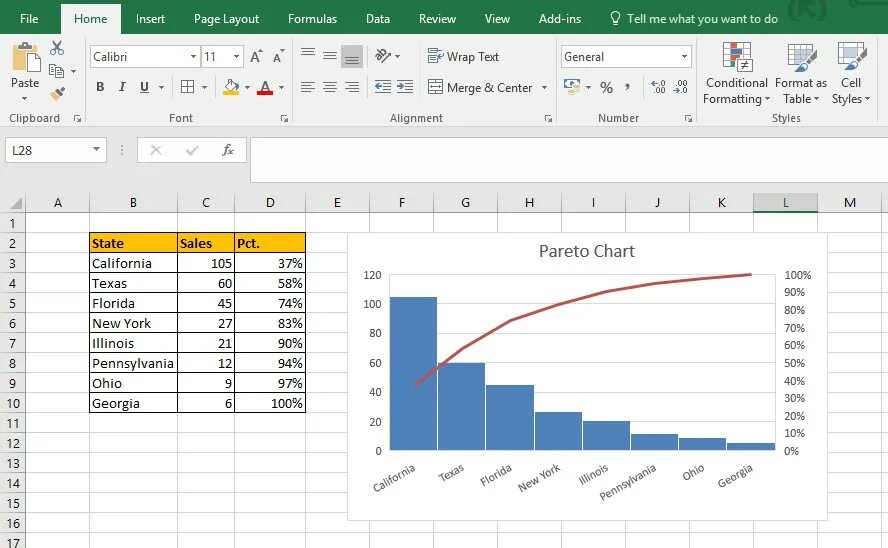
Task: Apply borders with the Borders icon
Action: tap(187, 87)
